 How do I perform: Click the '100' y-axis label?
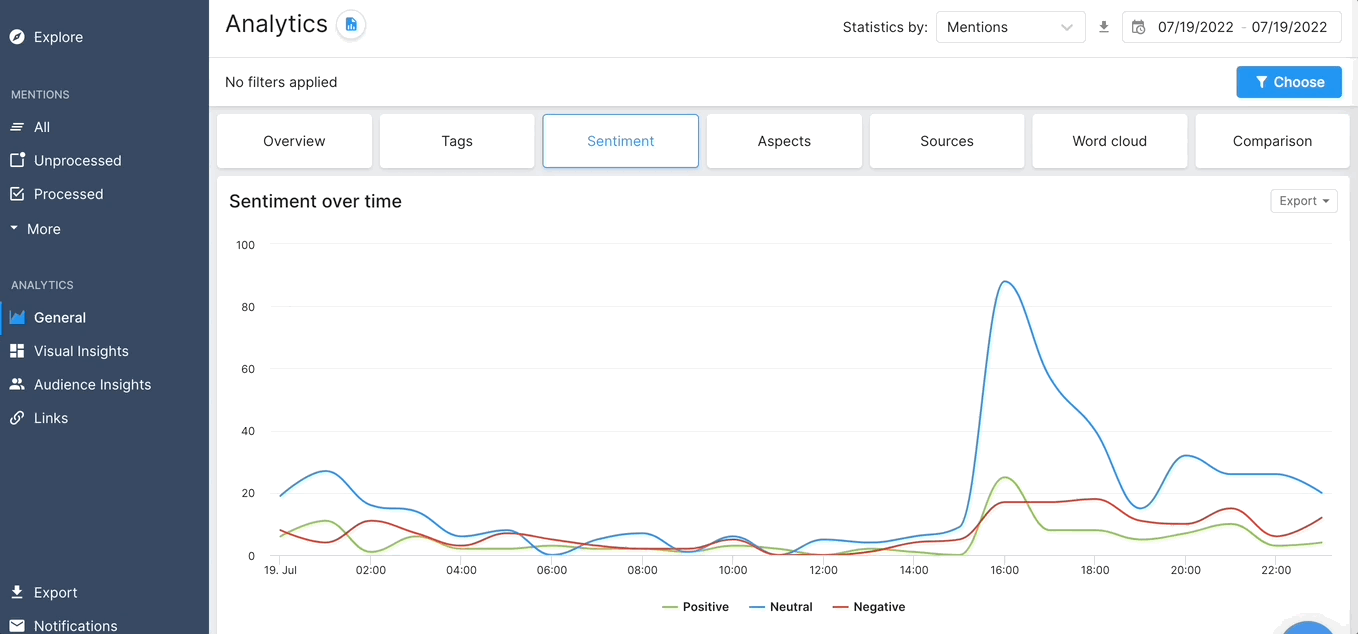[245, 245]
